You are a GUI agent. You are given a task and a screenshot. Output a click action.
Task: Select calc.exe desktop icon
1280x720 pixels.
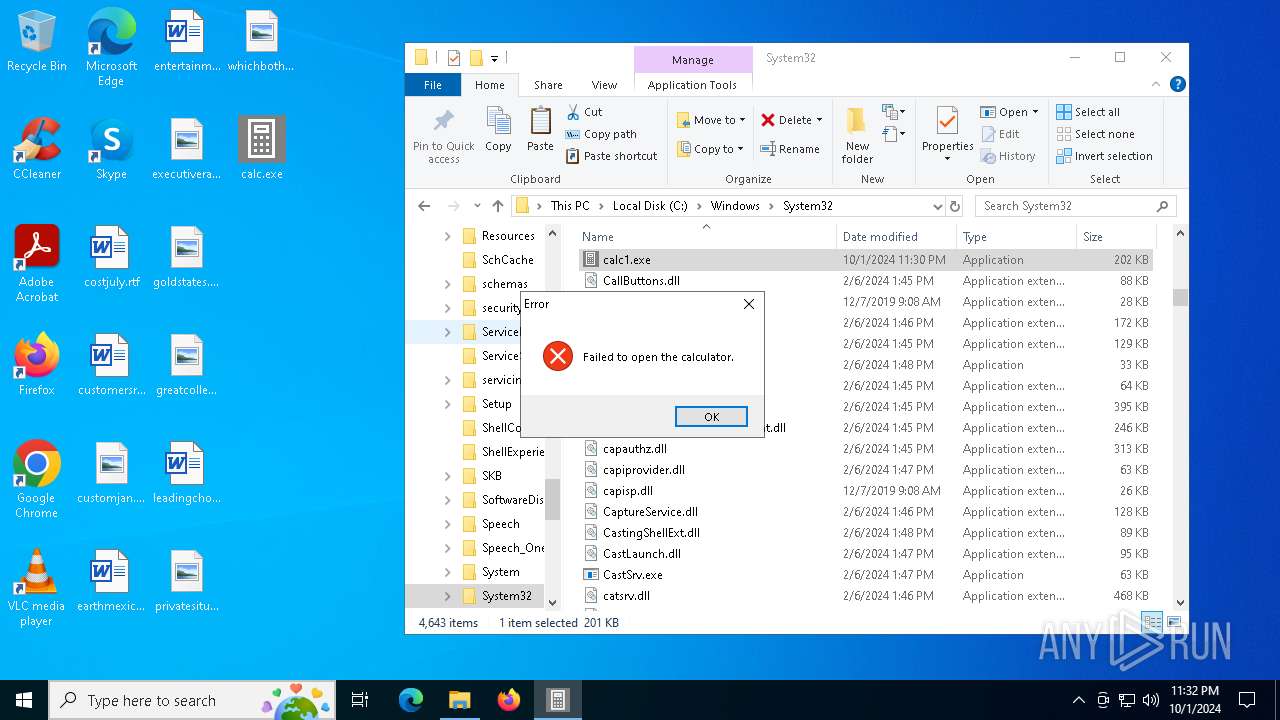(x=262, y=149)
